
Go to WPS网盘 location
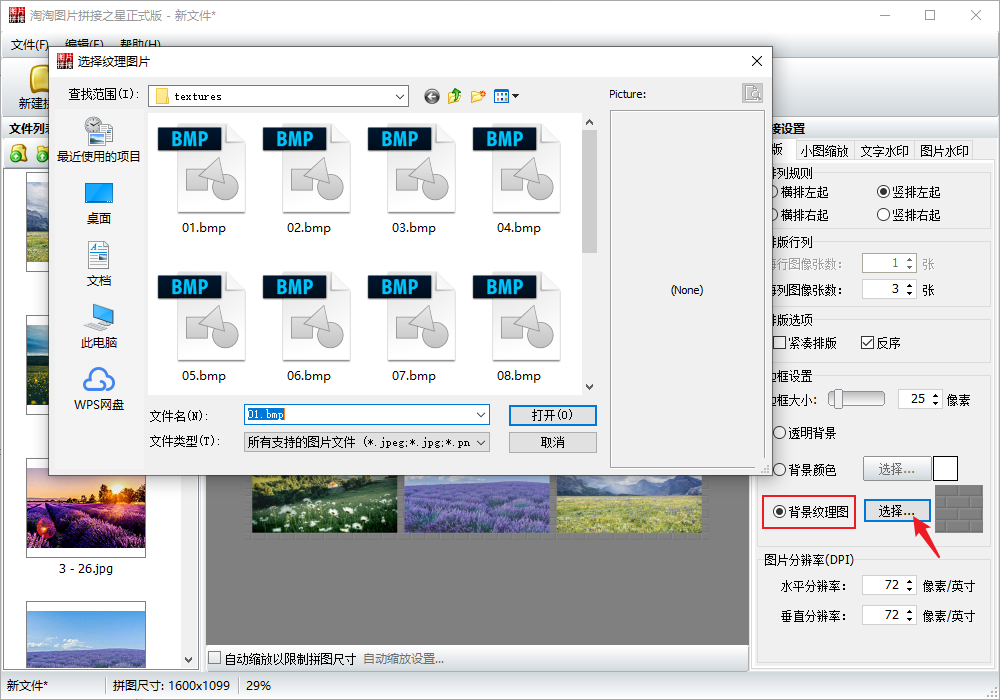(x=99, y=388)
